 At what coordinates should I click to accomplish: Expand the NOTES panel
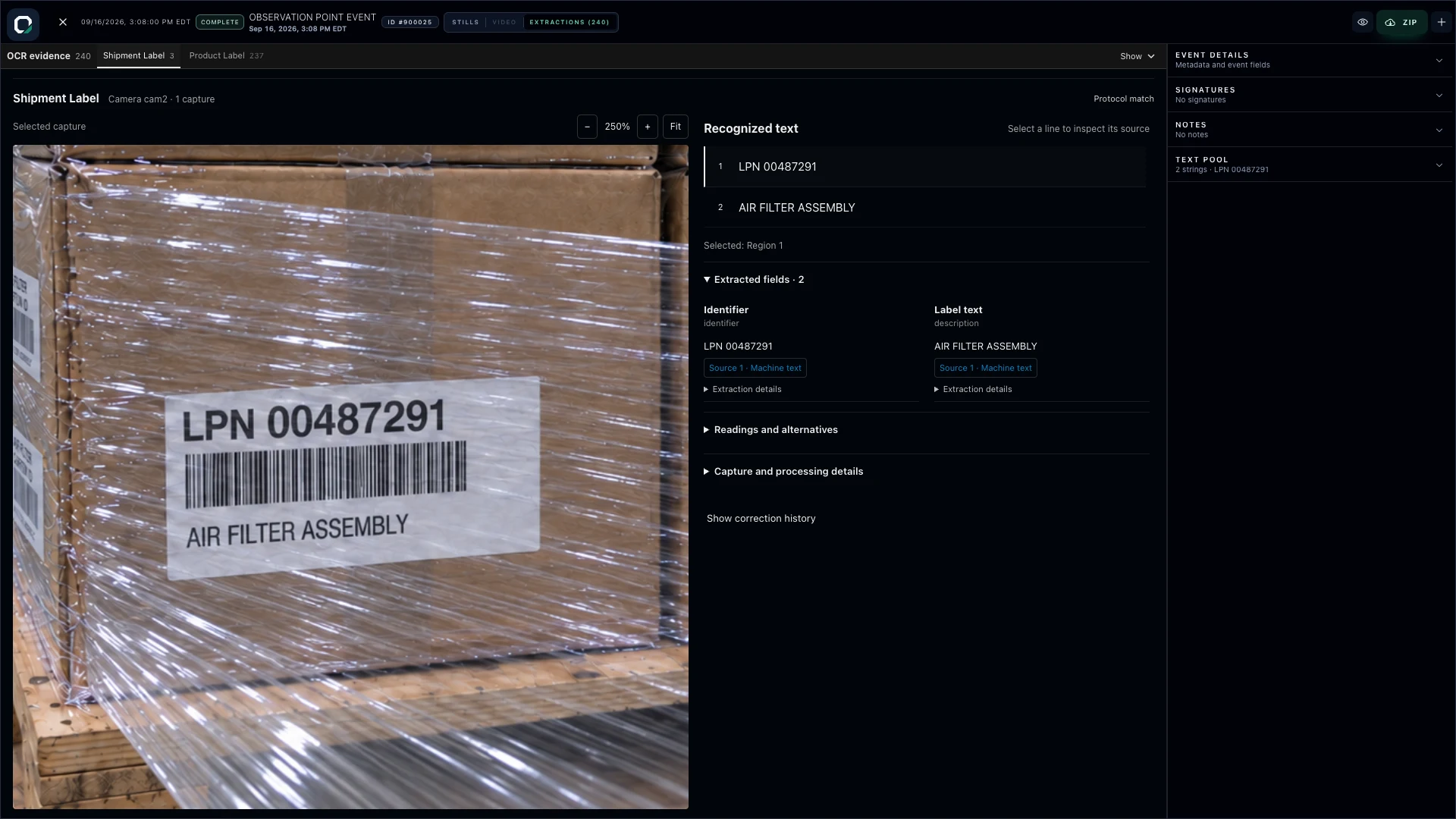pos(1310,130)
